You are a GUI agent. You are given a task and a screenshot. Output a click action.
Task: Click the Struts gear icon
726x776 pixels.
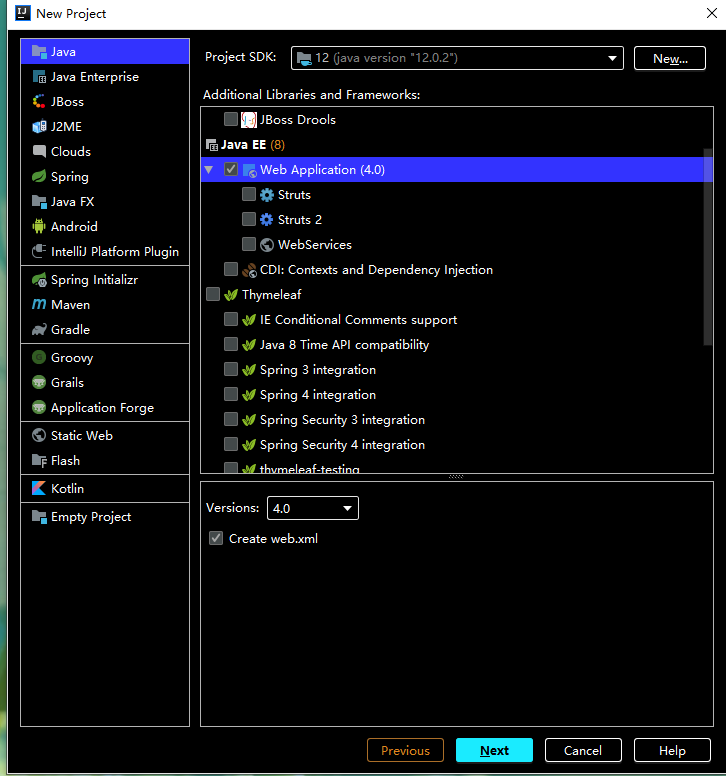tap(267, 195)
